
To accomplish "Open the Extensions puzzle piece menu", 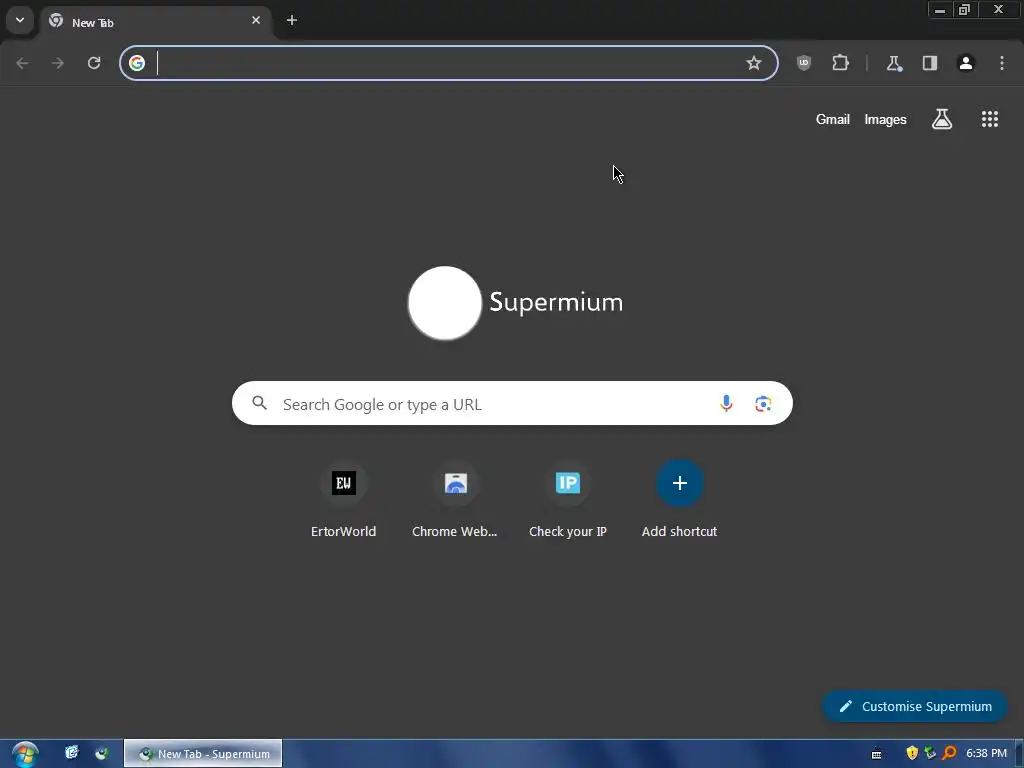I will [840, 63].
